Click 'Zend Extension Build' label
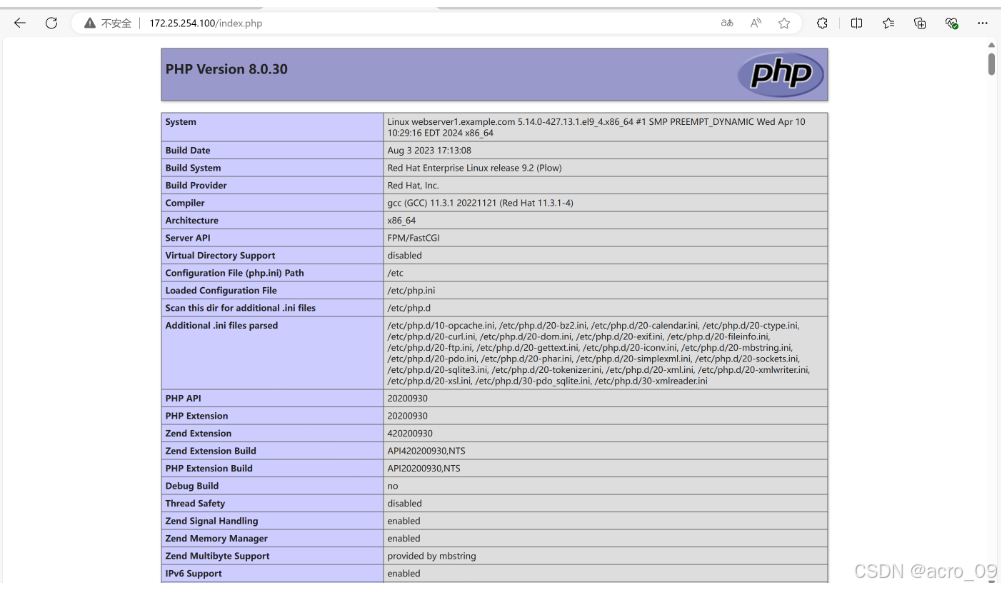 211,451
